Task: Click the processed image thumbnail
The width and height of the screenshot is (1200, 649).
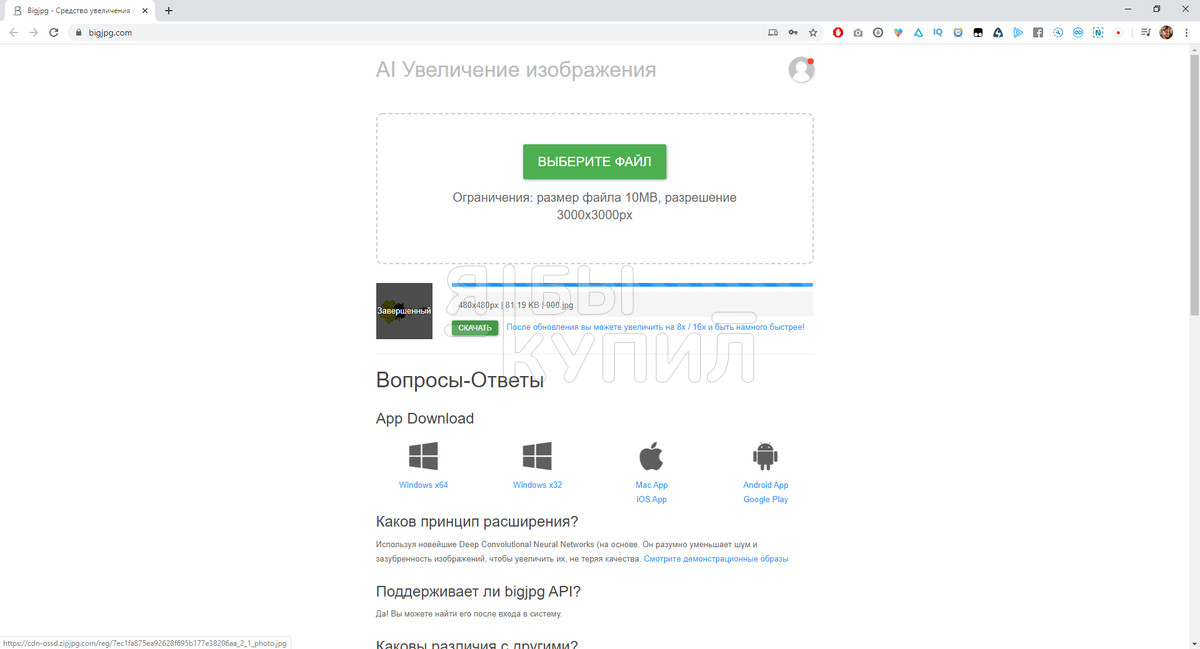Action: (404, 311)
